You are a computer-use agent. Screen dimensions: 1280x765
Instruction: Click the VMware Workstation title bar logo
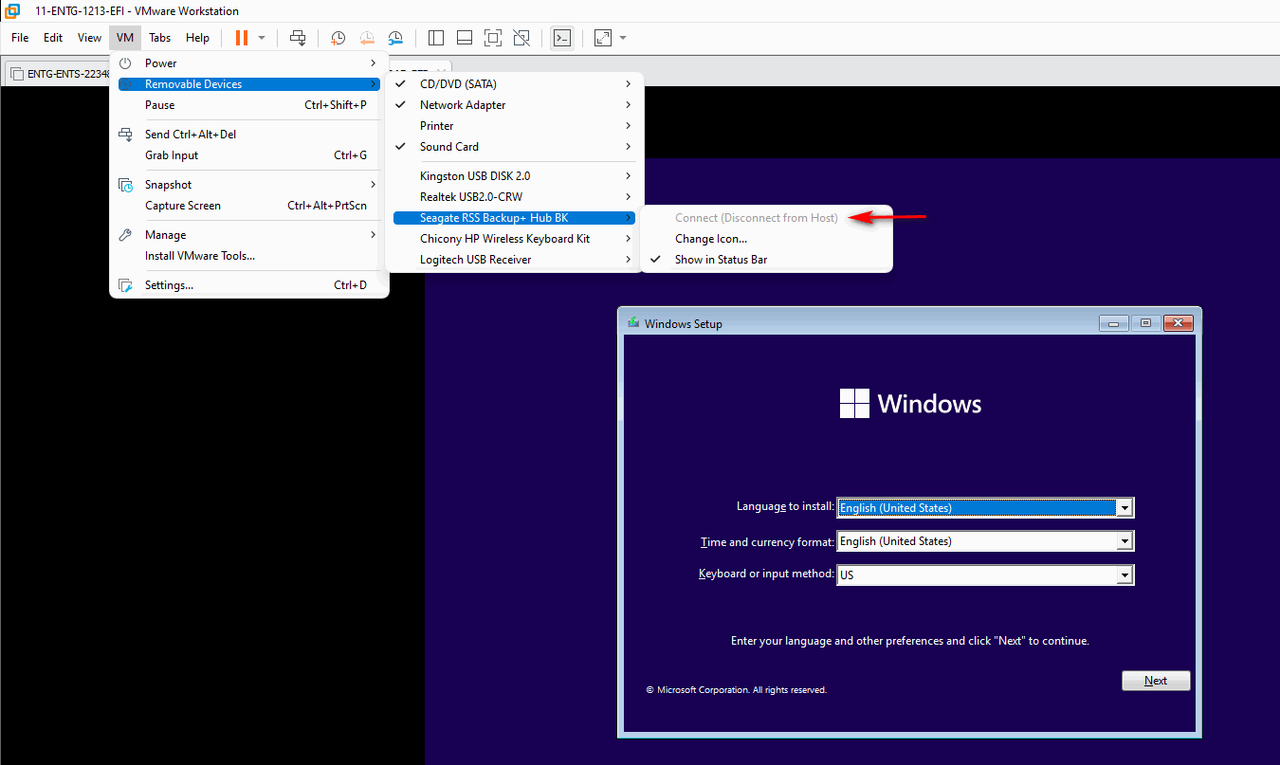coord(13,11)
